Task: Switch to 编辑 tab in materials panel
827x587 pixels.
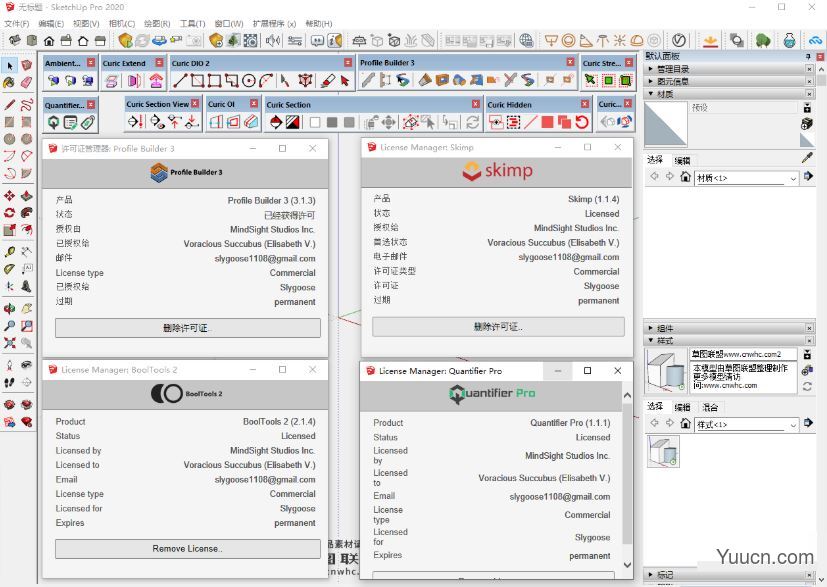Action: [x=682, y=160]
